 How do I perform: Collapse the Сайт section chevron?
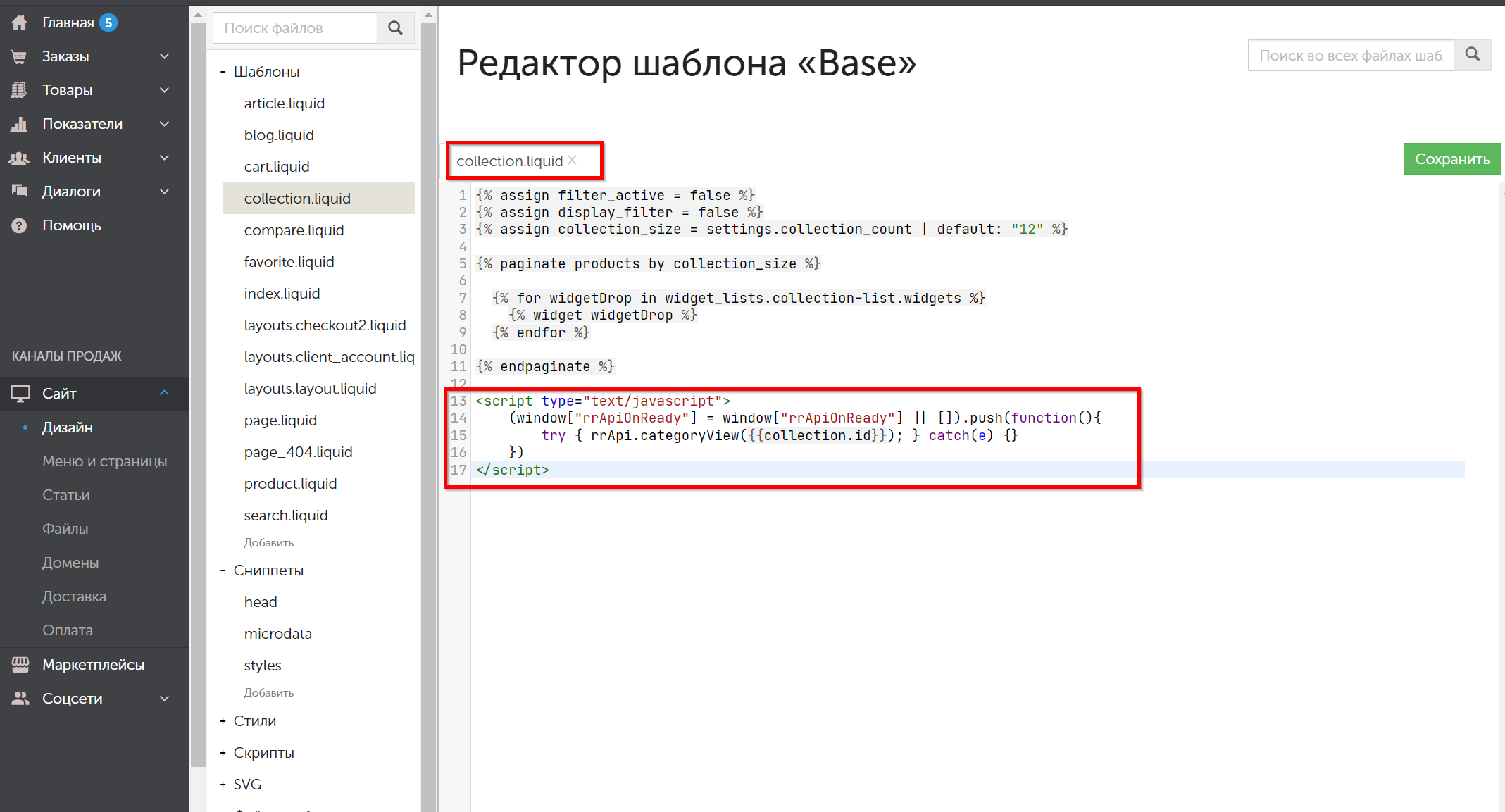[164, 393]
